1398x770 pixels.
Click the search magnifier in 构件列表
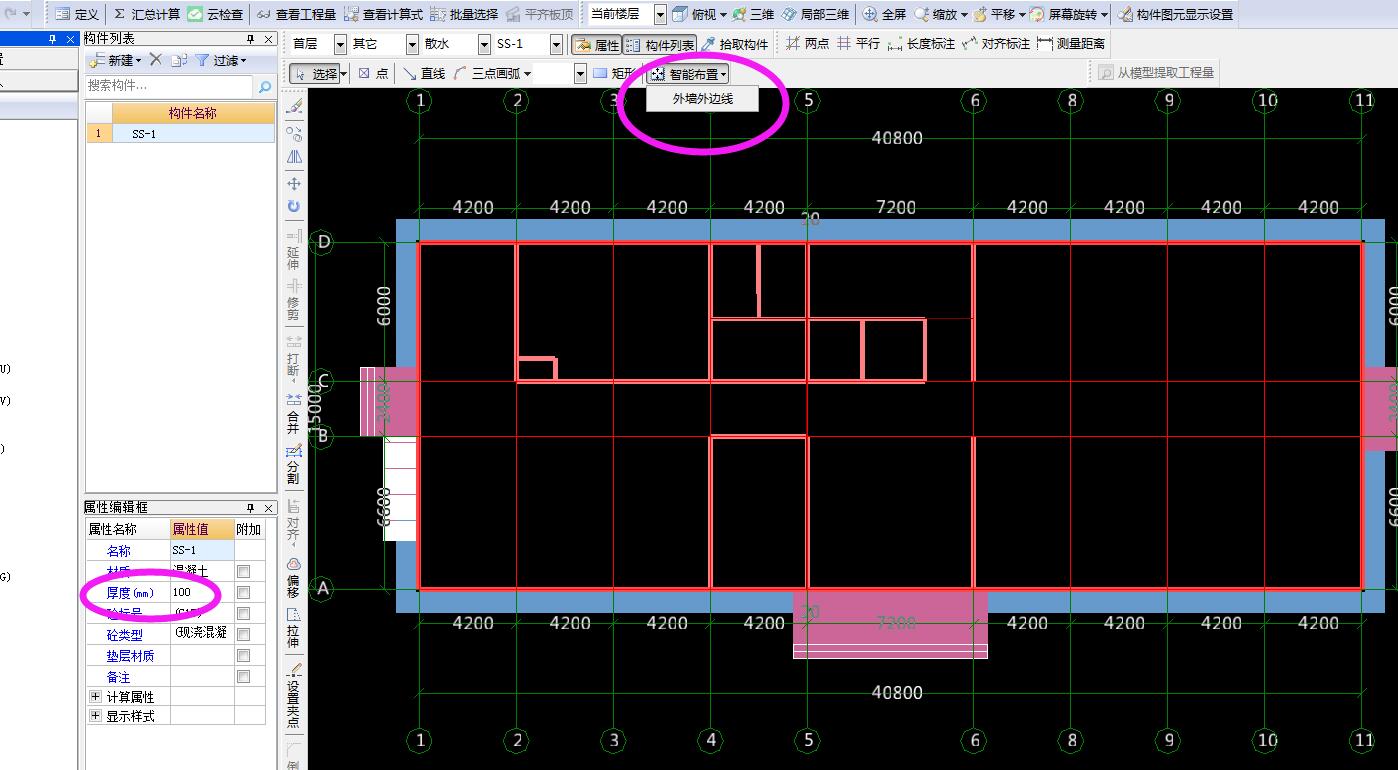point(265,87)
